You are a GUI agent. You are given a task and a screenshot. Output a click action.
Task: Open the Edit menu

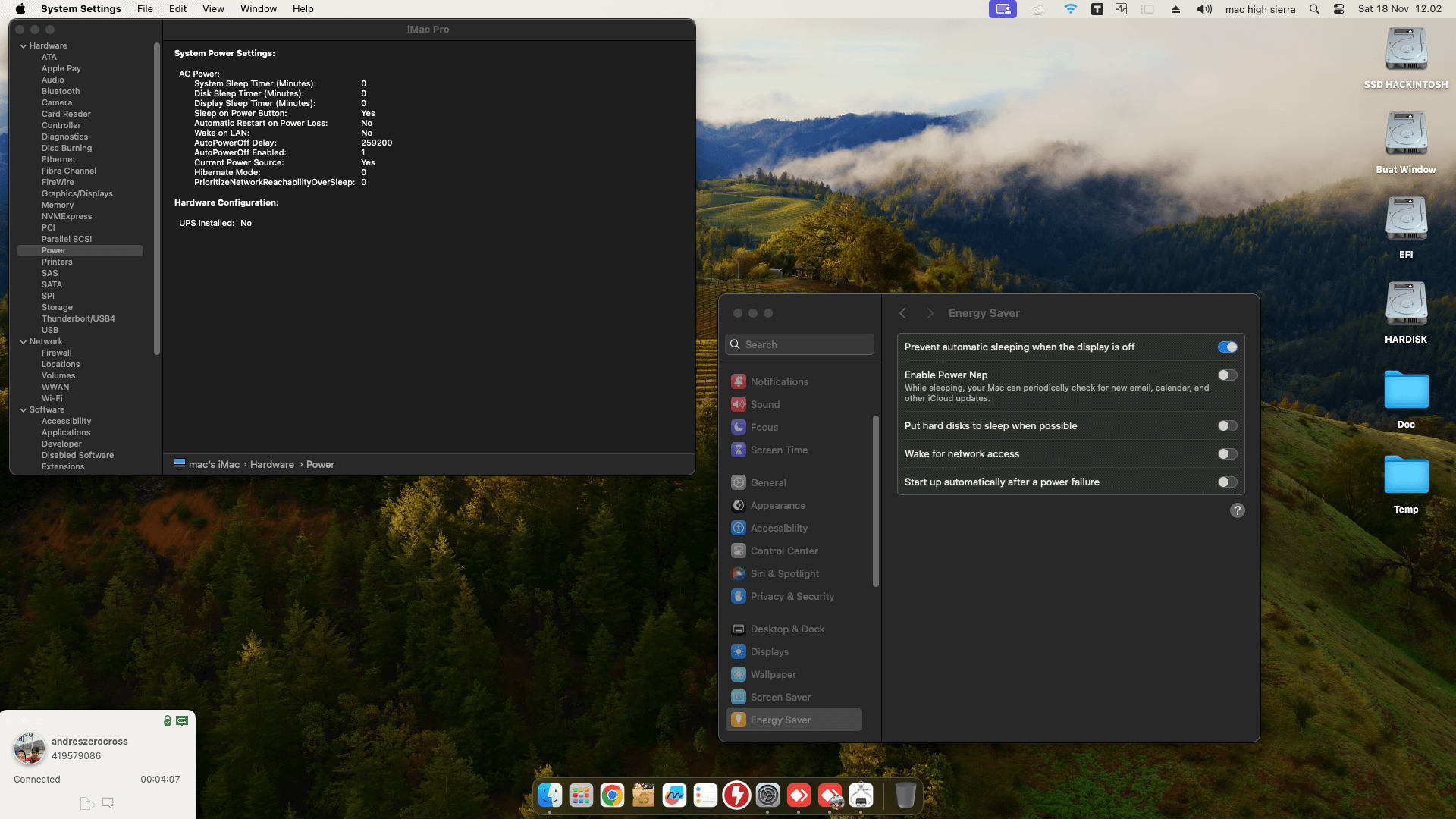(x=177, y=9)
